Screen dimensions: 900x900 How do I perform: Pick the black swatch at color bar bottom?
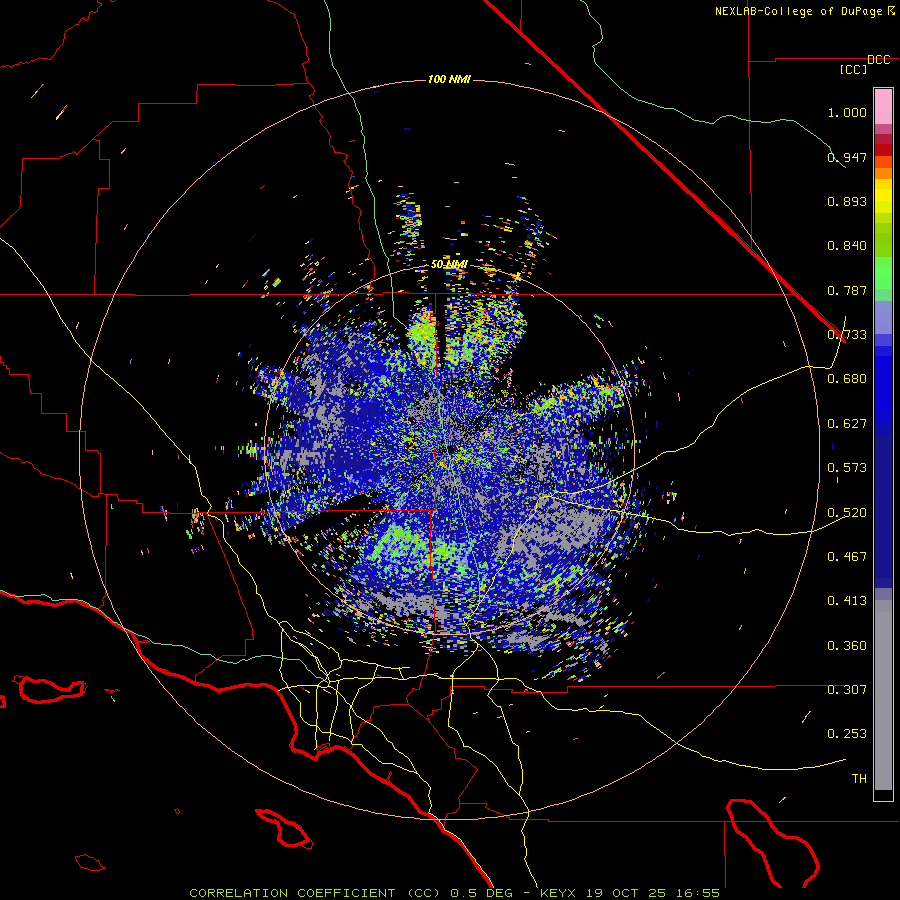(x=883, y=794)
